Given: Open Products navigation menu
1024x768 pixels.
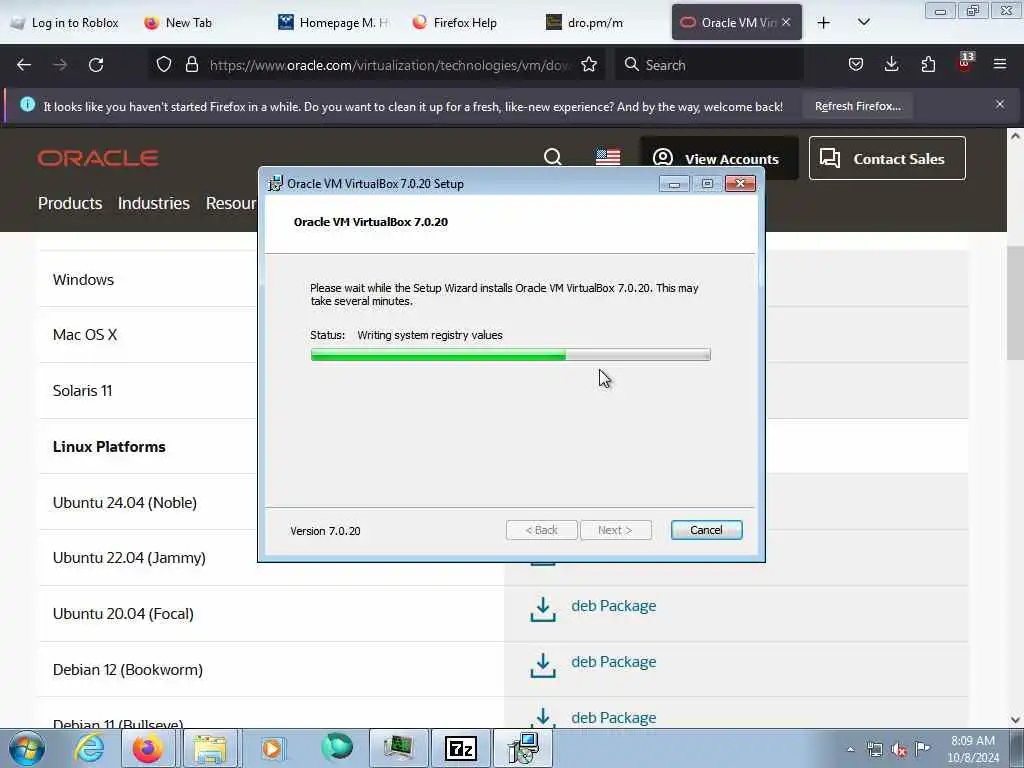Looking at the screenshot, I should pyautogui.click(x=70, y=203).
